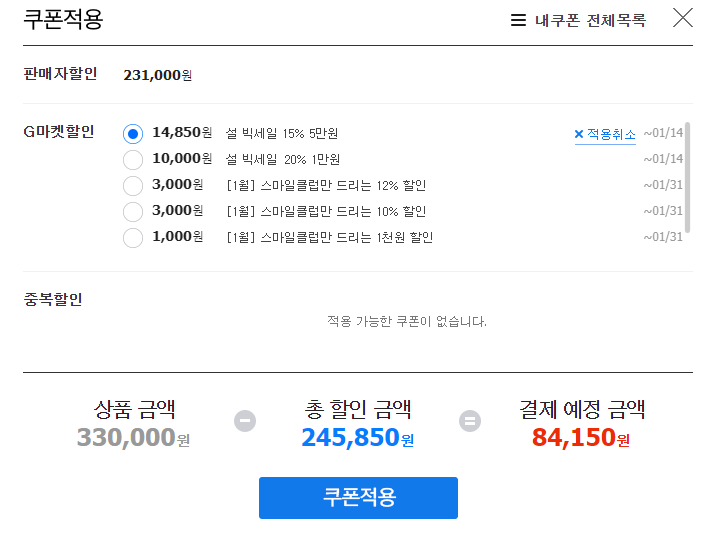Click the G마켓할인 coupon list scrollbar
Image resolution: width=711 pixels, height=544 pixels.
pyautogui.click(x=687, y=177)
